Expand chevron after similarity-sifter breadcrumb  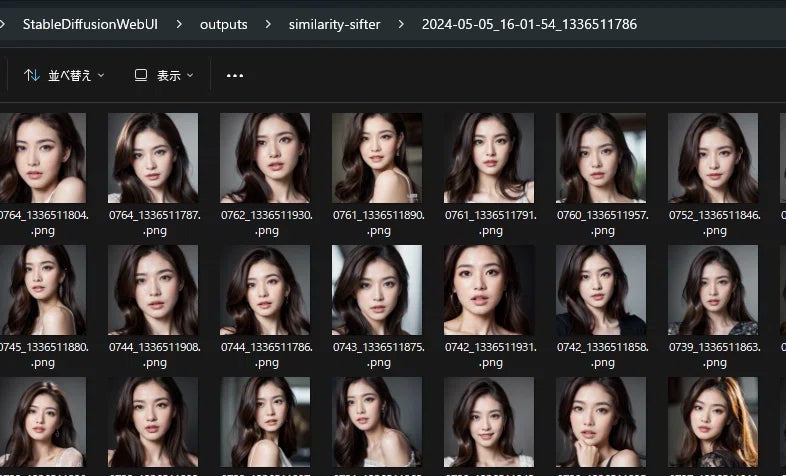click(x=401, y=24)
